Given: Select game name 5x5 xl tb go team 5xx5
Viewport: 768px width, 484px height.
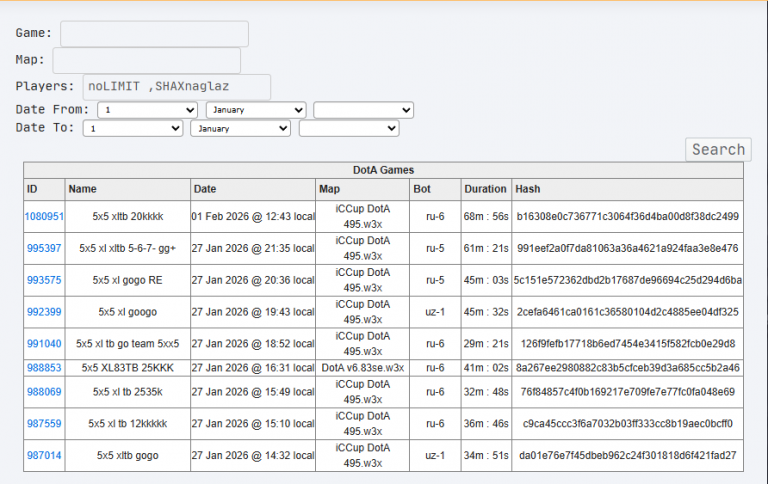Looking at the screenshot, I should pyautogui.click(x=127, y=344).
